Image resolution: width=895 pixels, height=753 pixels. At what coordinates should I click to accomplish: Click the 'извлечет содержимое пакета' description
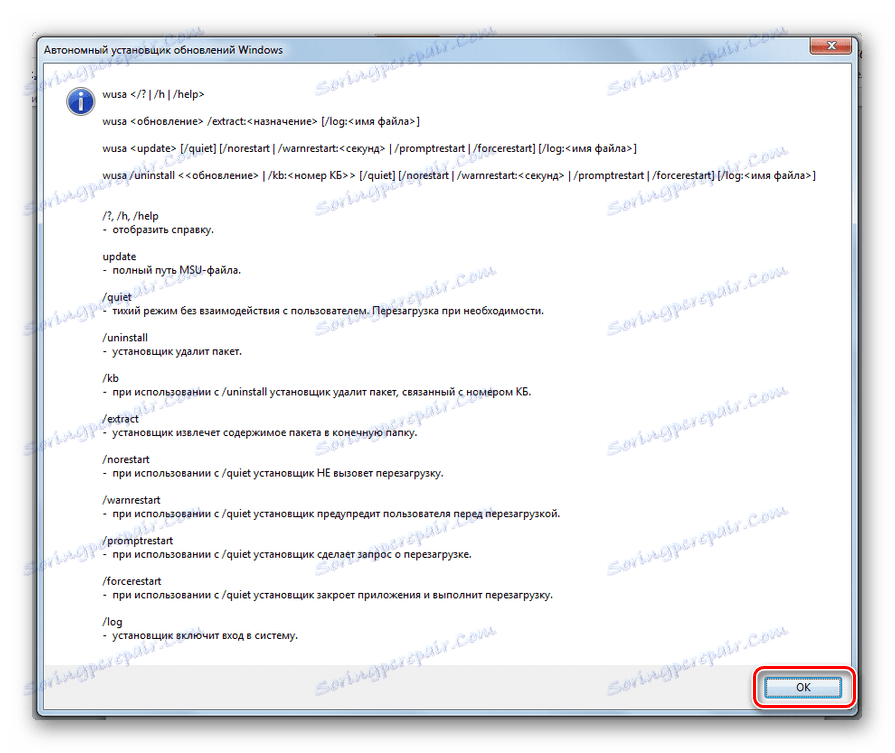pos(260,432)
